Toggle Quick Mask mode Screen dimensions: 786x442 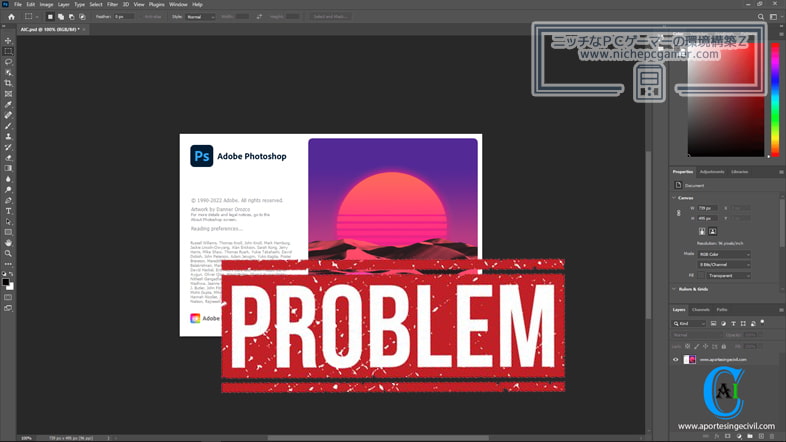pyautogui.click(x=8, y=297)
